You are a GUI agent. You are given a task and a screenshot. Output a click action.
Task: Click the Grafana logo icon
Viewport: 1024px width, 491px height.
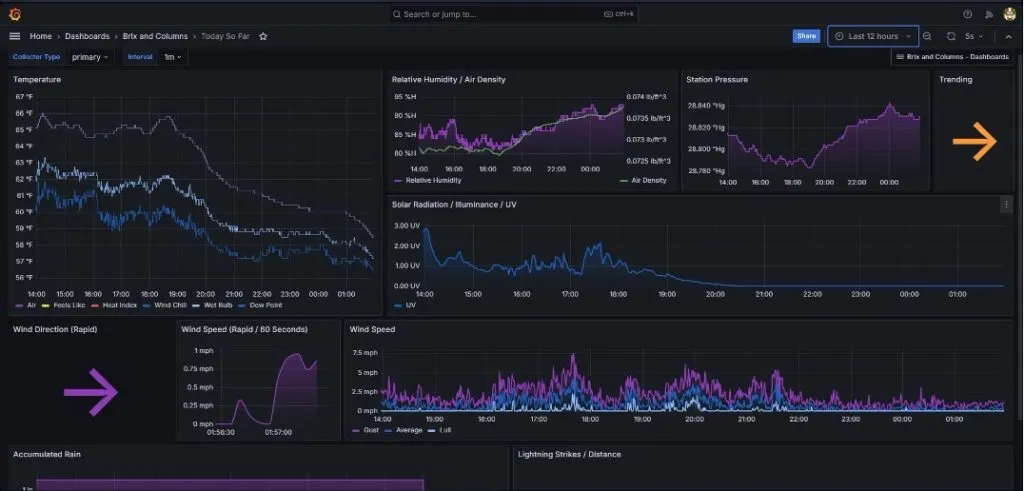click(14, 14)
